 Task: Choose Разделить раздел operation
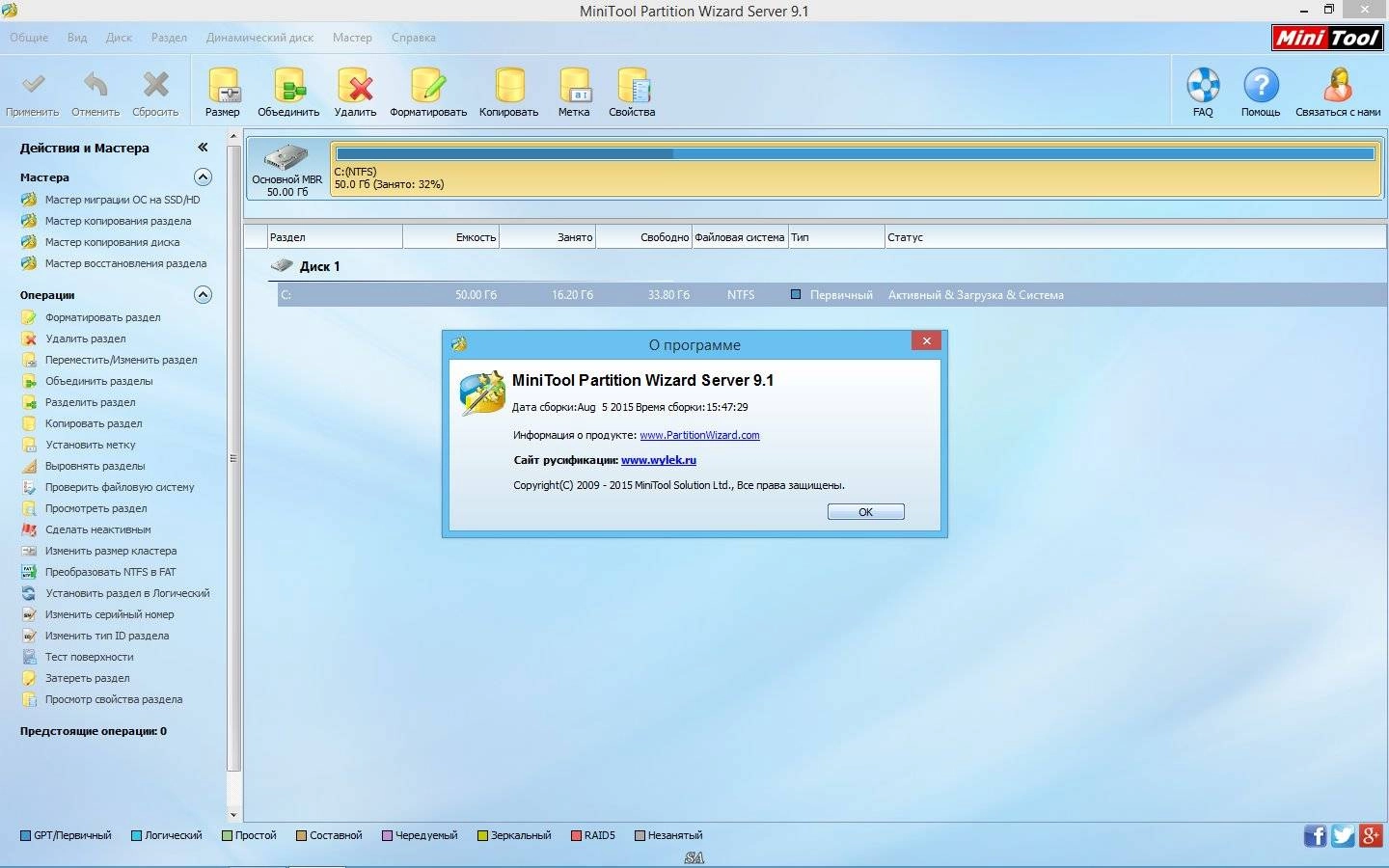coord(90,402)
